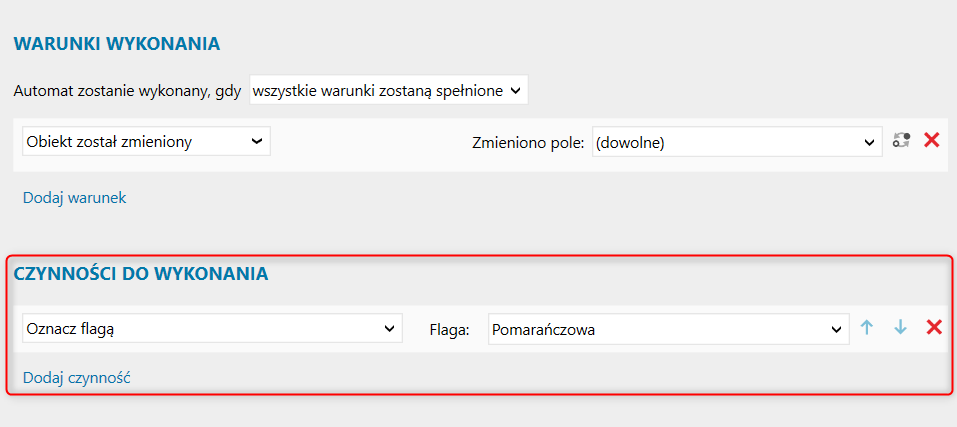
Task: Open the 'Oznacz flagą' action type dropdown
Action: click(x=212, y=329)
